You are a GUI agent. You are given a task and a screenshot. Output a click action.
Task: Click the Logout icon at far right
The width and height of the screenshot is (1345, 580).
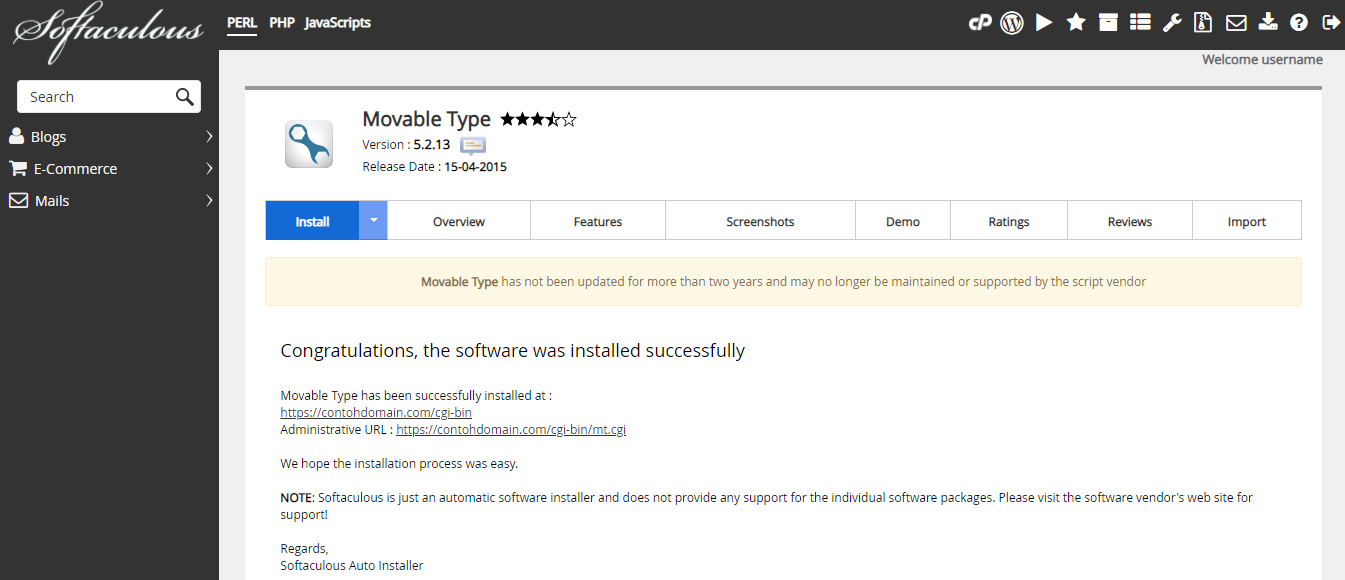click(1331, 21)
